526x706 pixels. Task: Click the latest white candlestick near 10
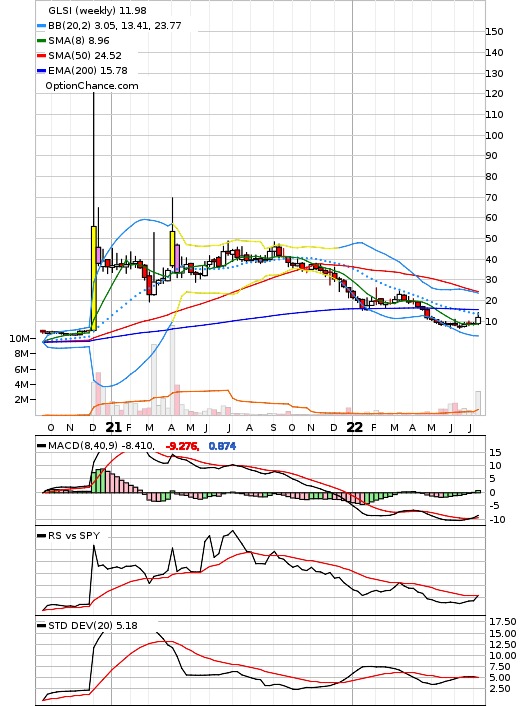coord(478,320)
